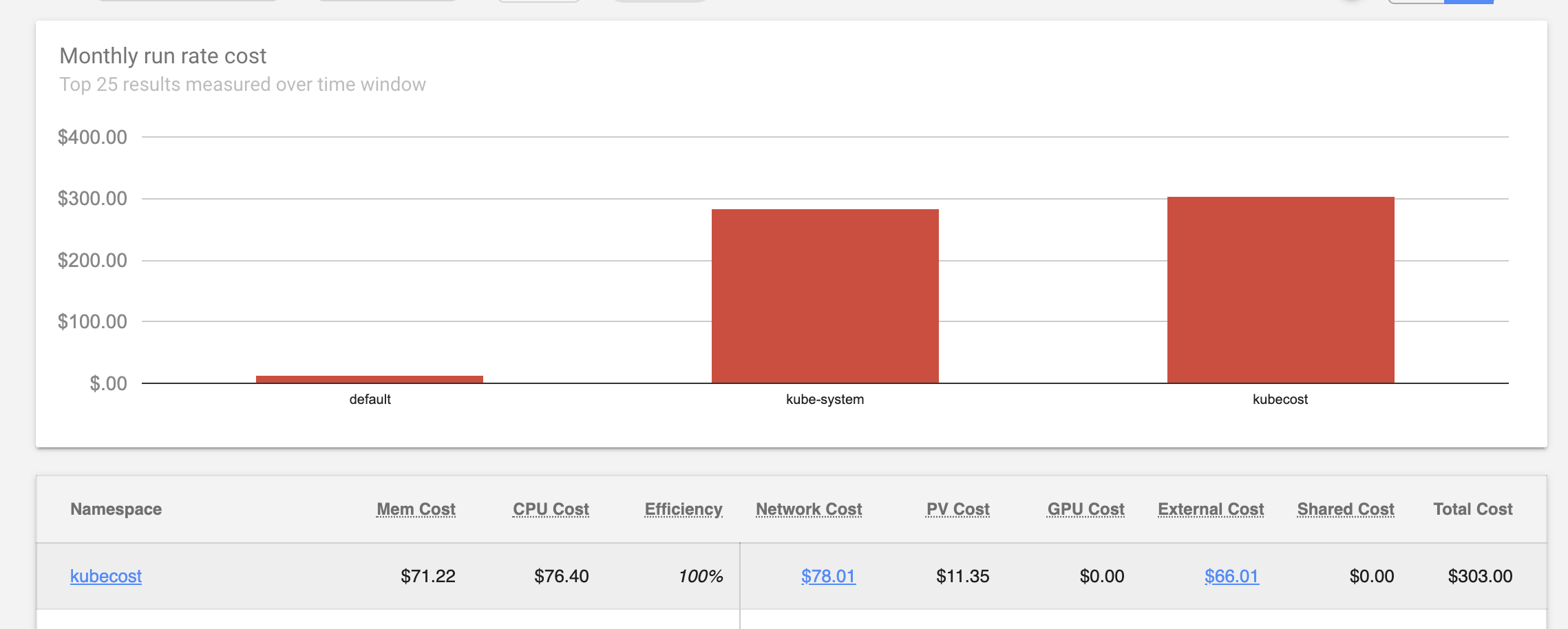Click the $100.00 y-axis label
Image resolution: width=1568 pixels, height=629 pixels.
point(92,321)
